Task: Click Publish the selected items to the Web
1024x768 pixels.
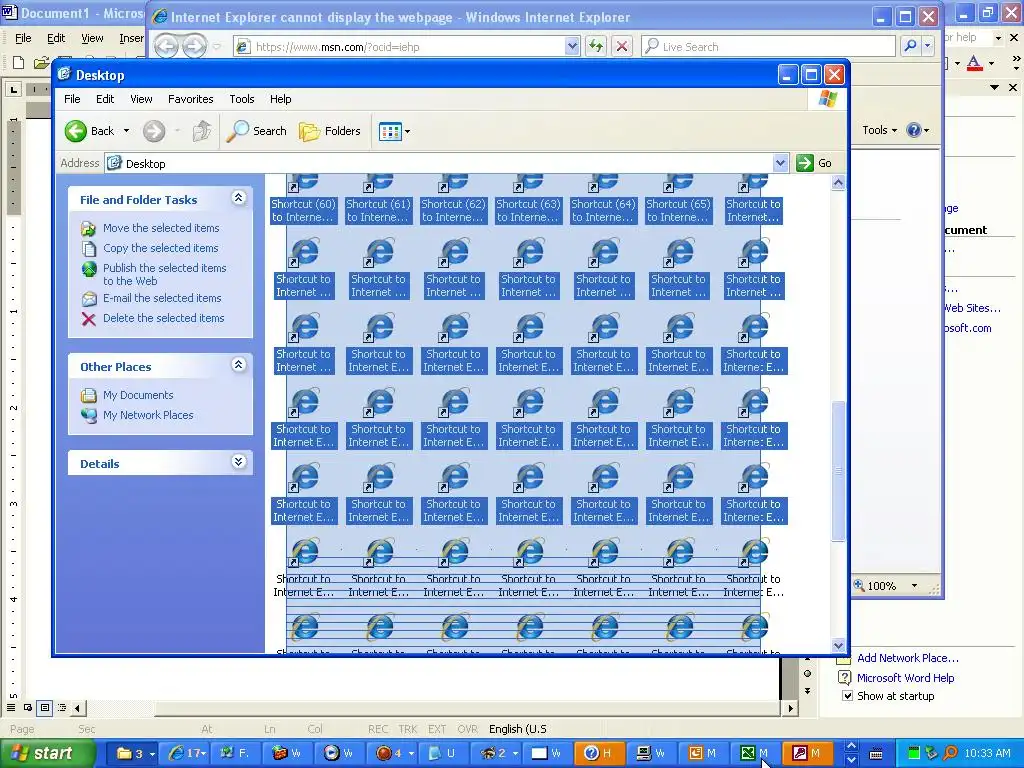Action: (165, 274)
